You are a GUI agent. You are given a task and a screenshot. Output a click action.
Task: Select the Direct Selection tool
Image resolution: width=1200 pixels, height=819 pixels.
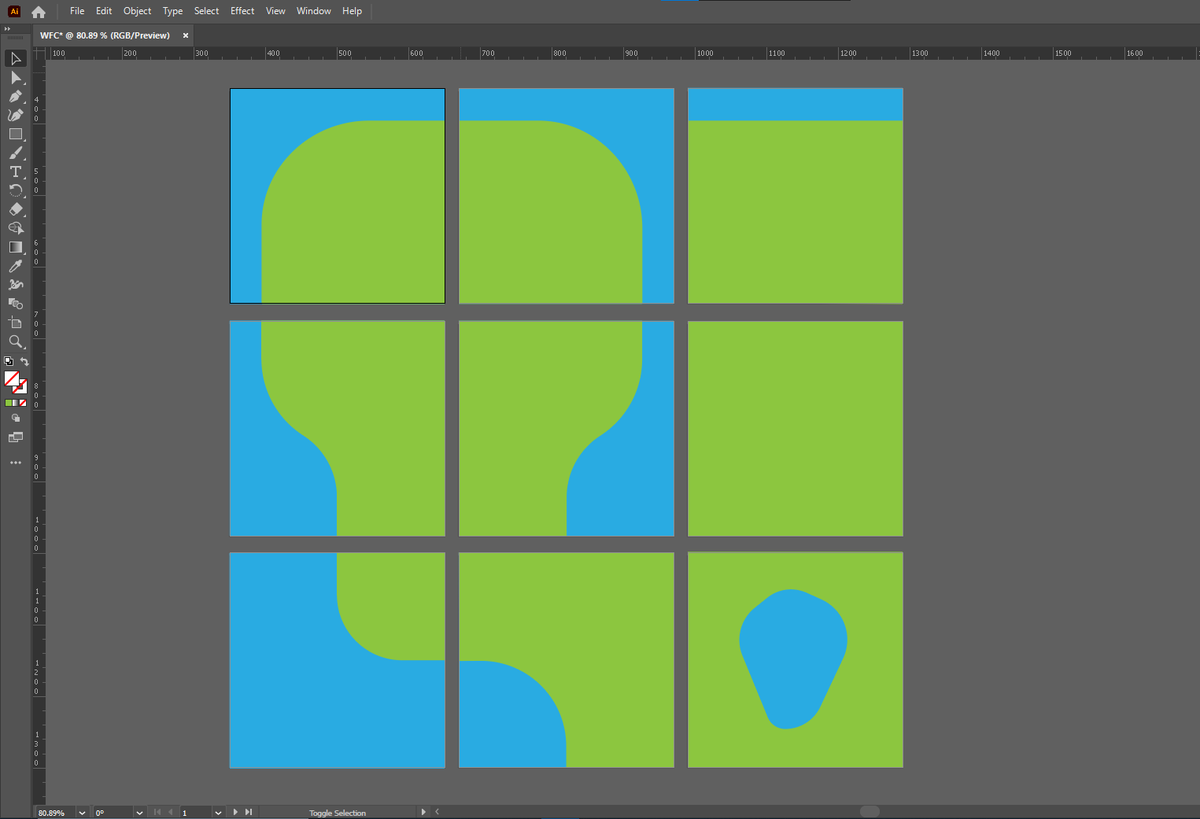[15, 78]
